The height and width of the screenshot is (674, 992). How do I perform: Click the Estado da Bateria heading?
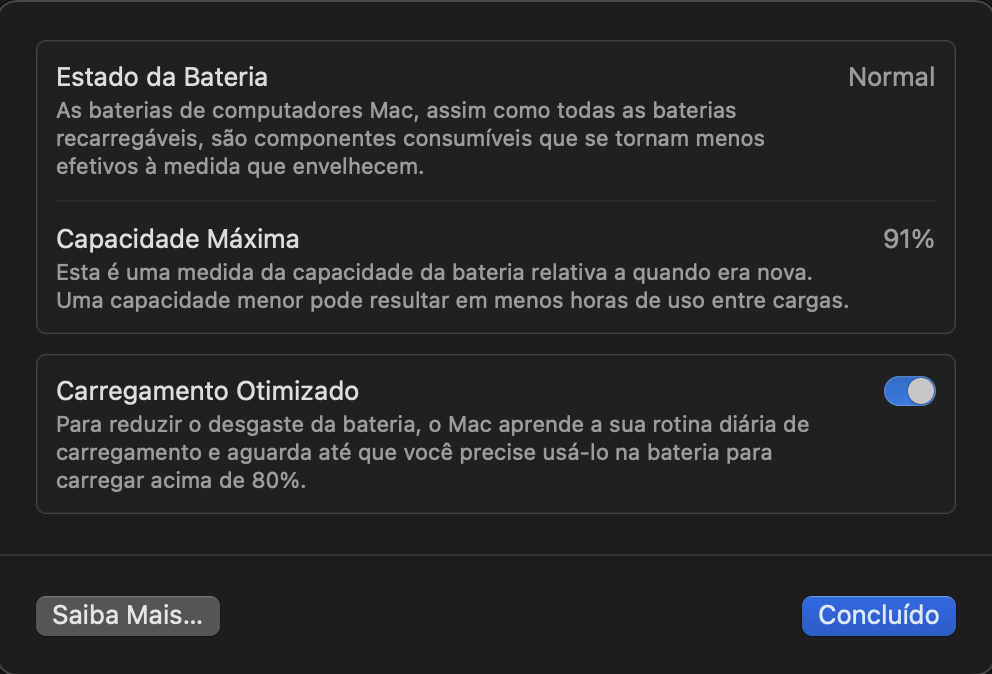point(162,77)
